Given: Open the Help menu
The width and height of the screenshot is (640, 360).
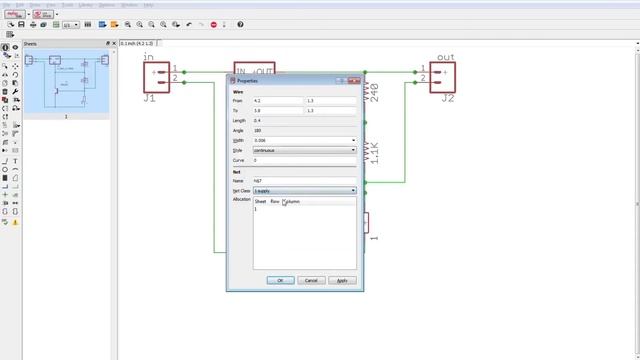Looking at the screenshot, I should click(148, 5).
